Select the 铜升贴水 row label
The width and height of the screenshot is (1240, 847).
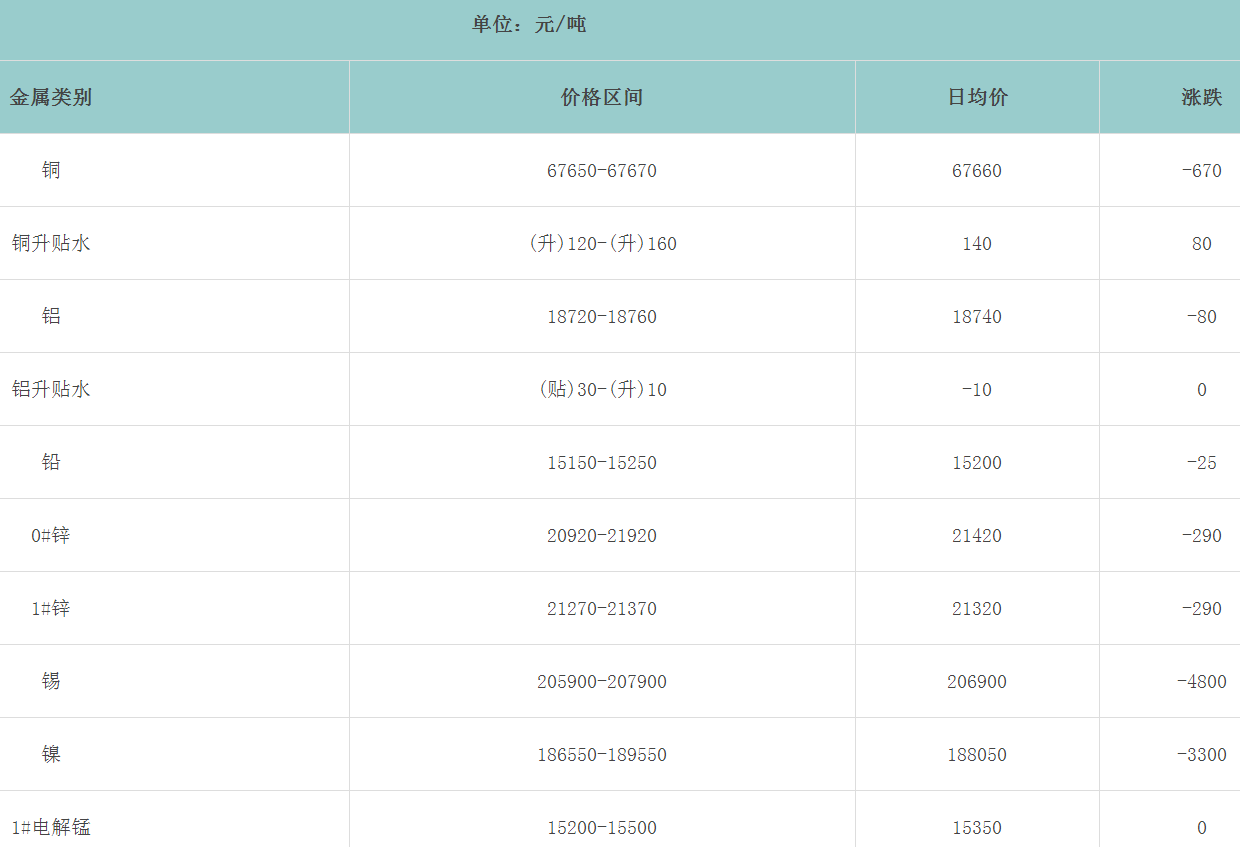[x=51, y=243]
